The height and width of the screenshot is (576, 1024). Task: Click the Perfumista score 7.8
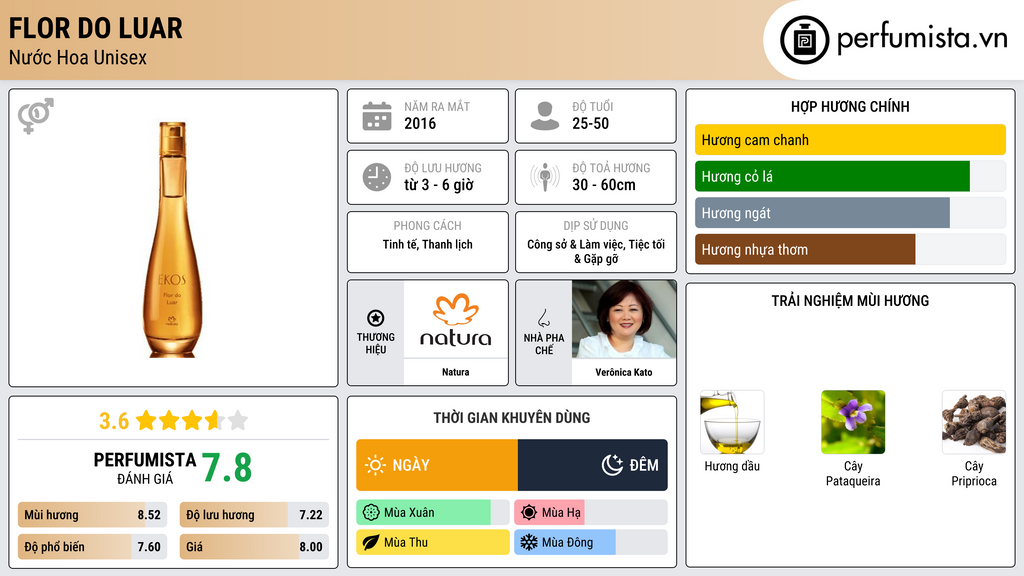point(227,468)
